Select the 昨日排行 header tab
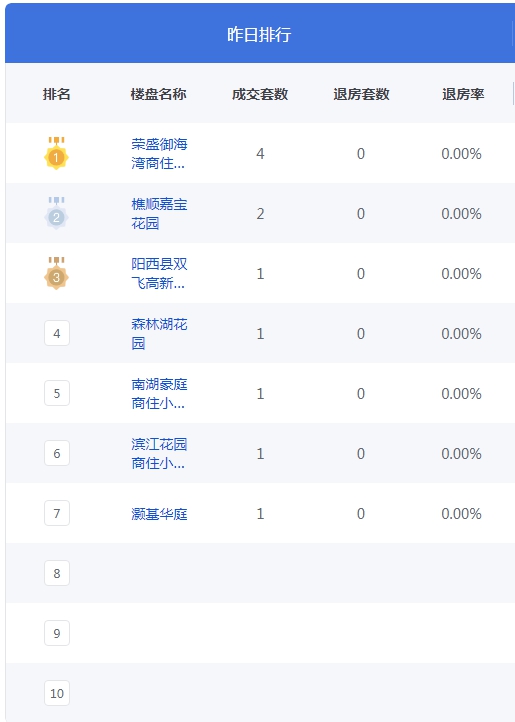This screenshot has height=722, width=515. click(259, 35)
